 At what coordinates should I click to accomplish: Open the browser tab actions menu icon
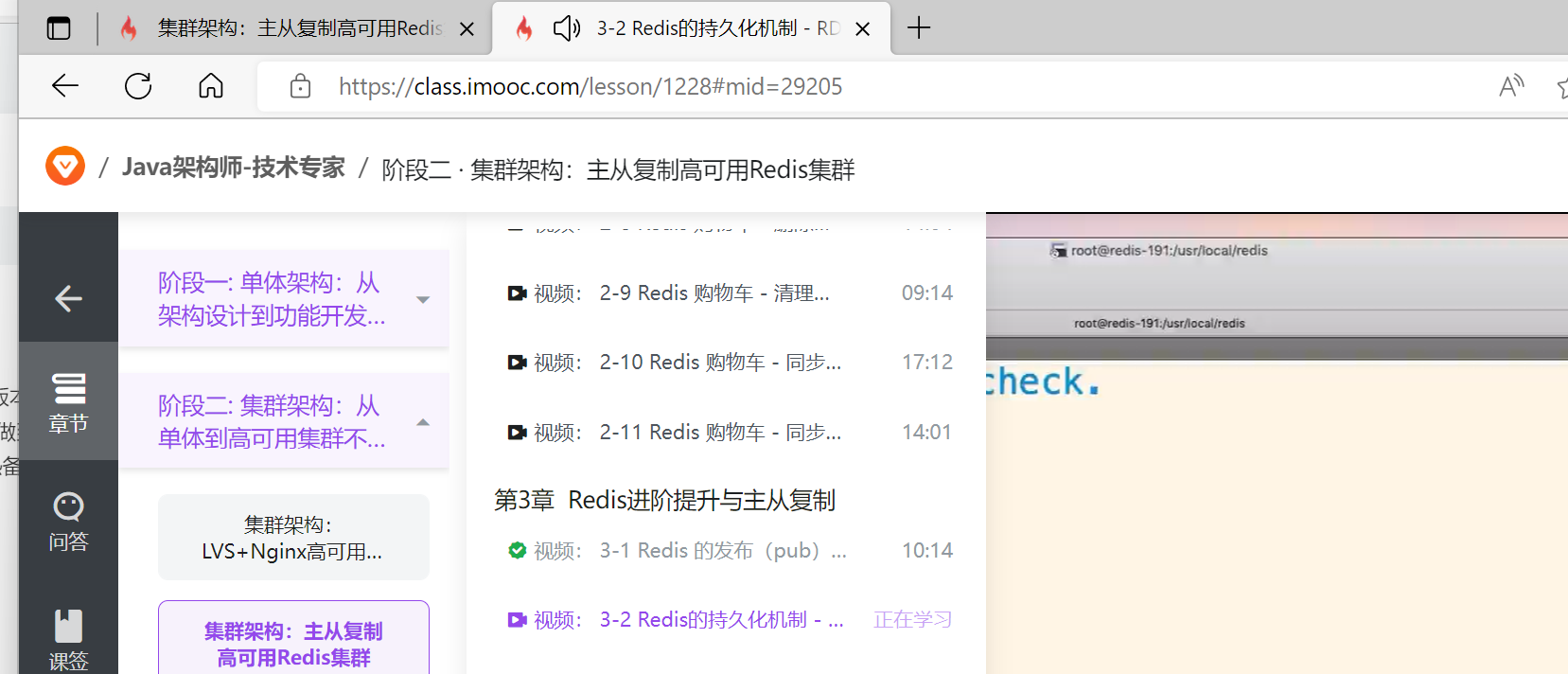(59, 28)
